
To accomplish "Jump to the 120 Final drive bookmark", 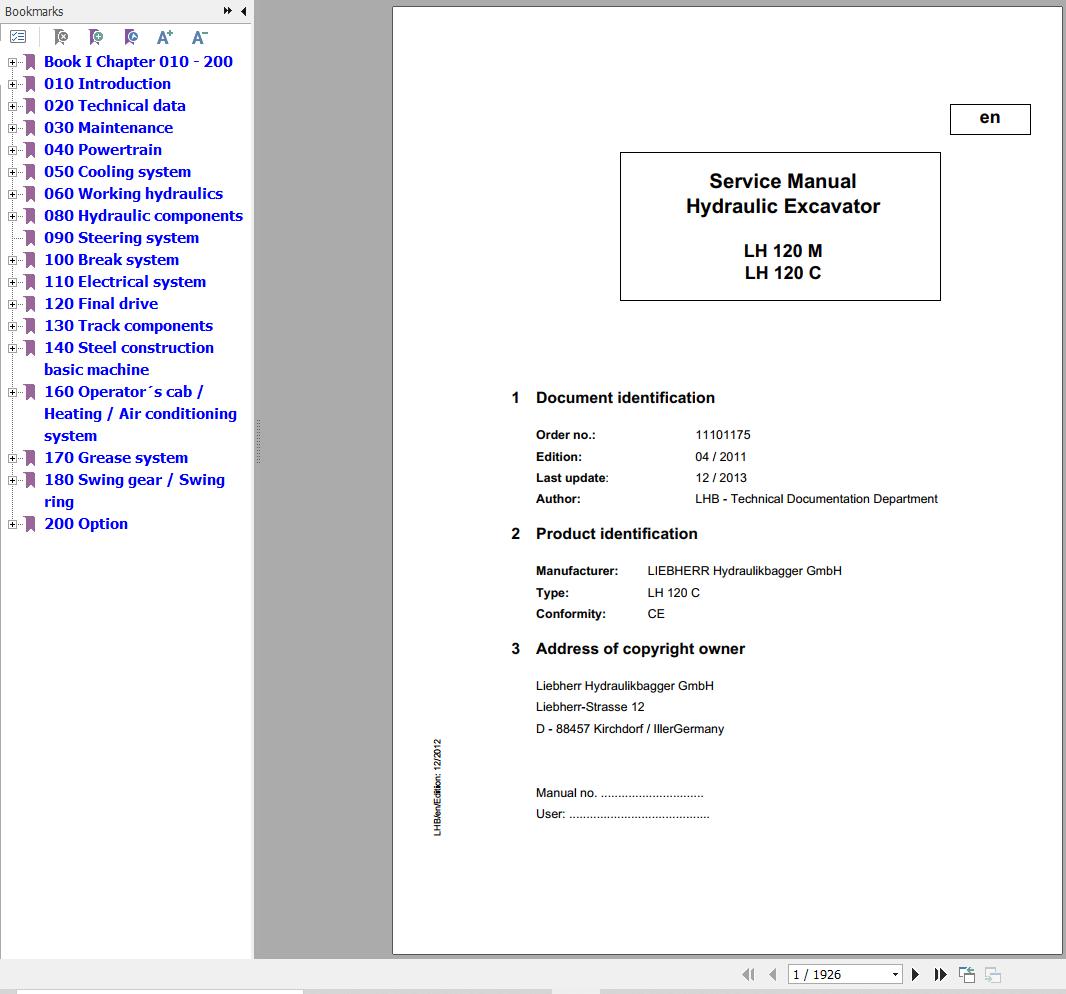I will pos(101,304).
